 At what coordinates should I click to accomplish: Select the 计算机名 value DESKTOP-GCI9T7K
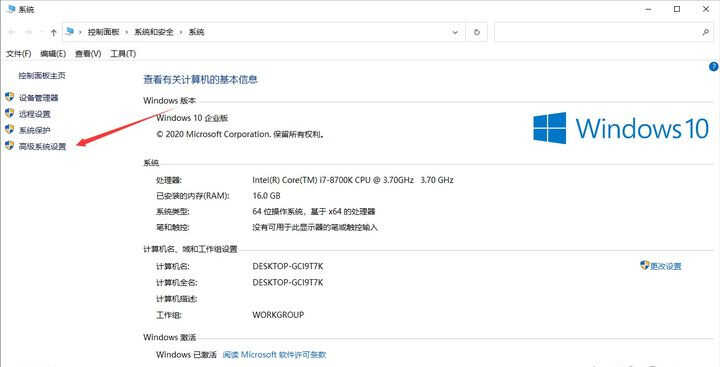288,266
